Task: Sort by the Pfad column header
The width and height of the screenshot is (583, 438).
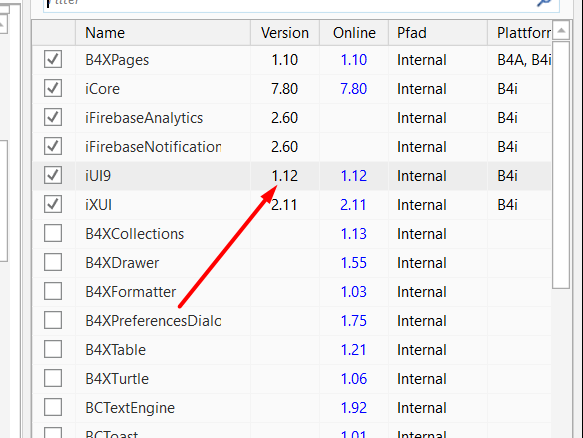Action: tap(438, 33)
